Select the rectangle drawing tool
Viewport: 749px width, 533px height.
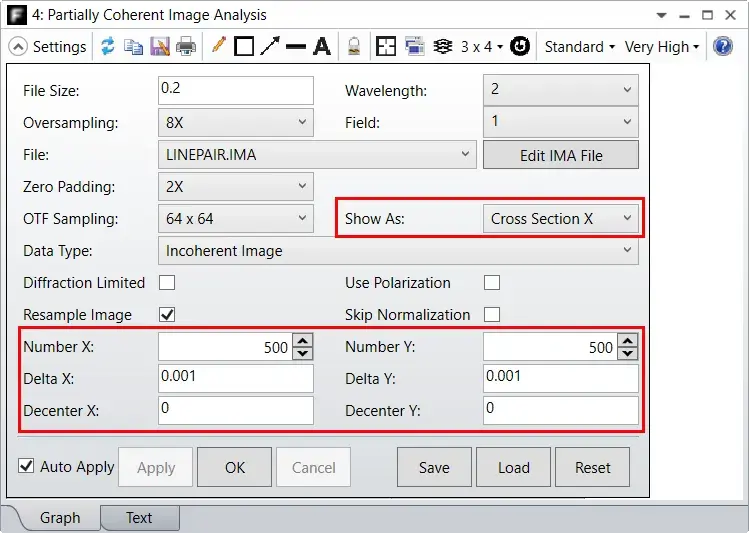[244, 47]
